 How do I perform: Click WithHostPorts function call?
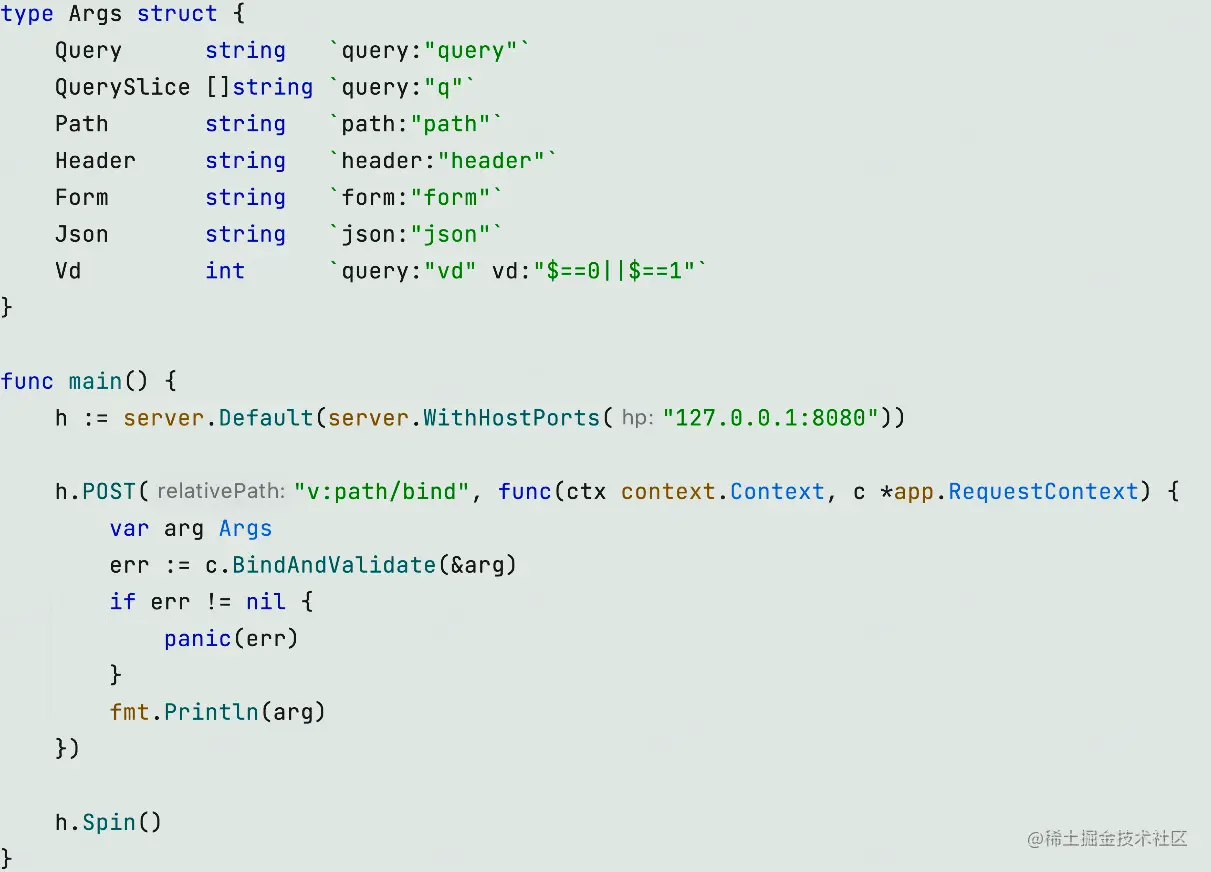(x=512, y=418)
